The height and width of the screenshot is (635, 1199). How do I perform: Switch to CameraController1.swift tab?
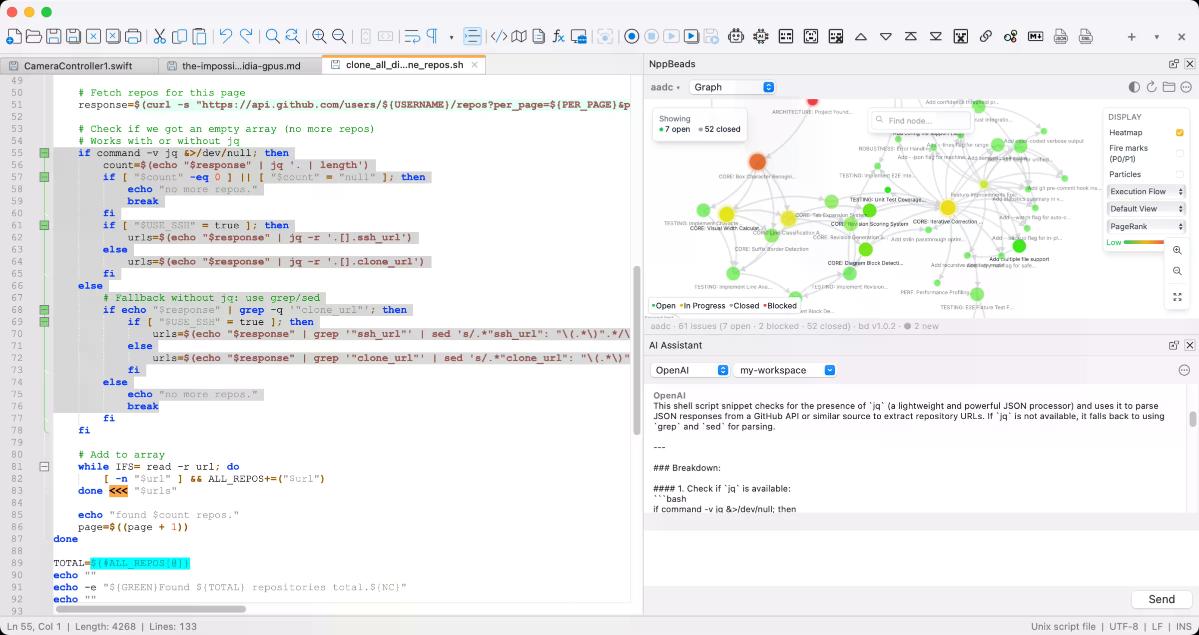coord(80,66)
